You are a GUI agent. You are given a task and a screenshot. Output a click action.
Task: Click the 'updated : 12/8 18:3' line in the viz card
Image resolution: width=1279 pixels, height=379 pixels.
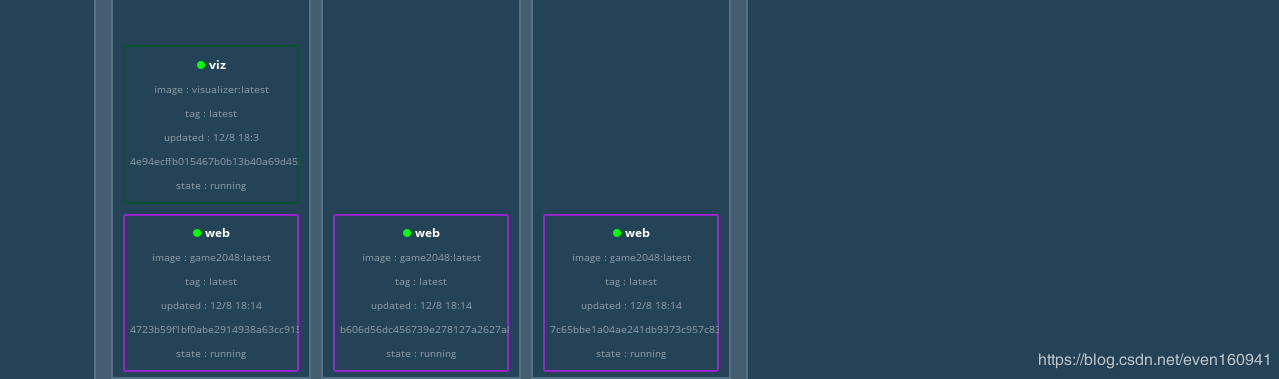[211, 138]
